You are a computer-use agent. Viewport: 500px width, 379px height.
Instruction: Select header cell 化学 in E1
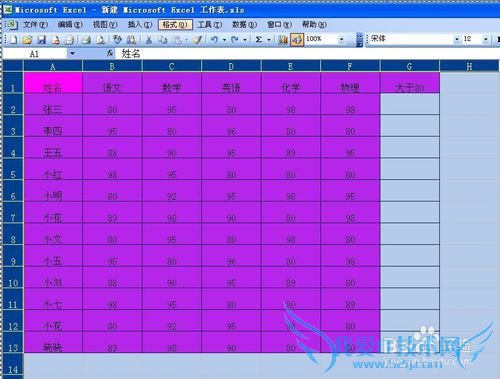coord(291,83)
